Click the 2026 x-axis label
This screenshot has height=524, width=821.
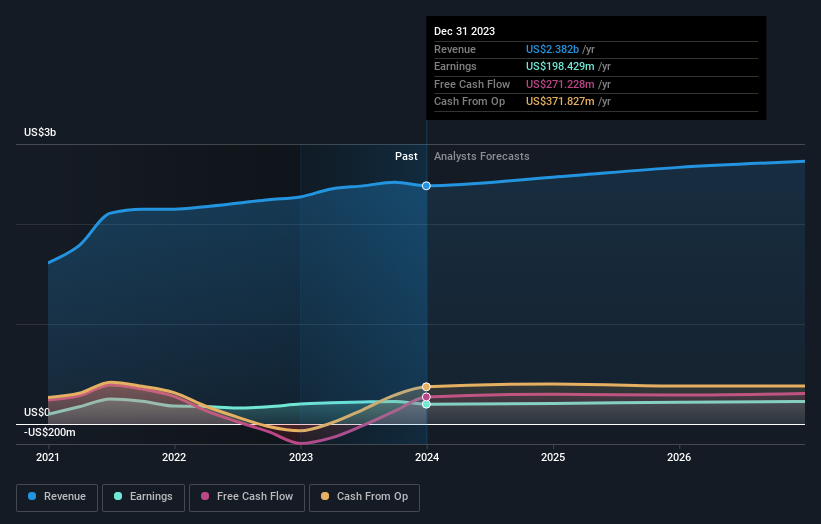click(x=679, y=457)
